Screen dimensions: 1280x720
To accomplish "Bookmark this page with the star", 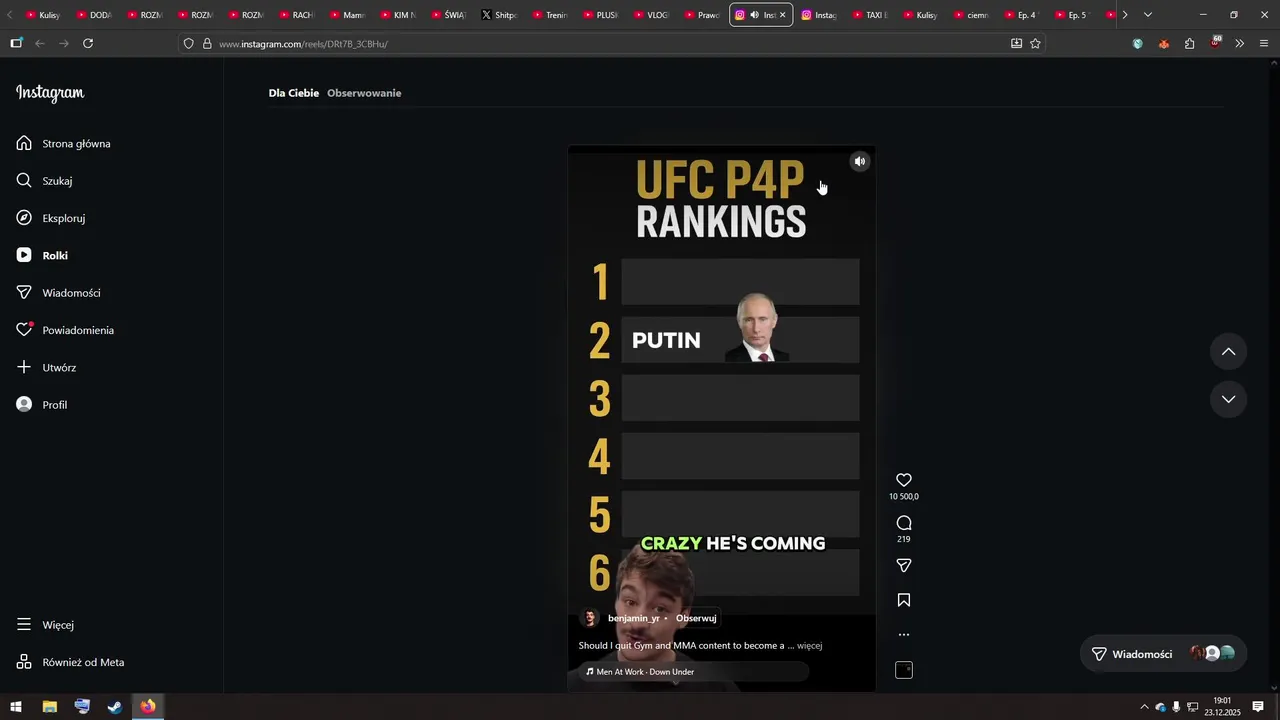I will click(x=1035, y=44).
